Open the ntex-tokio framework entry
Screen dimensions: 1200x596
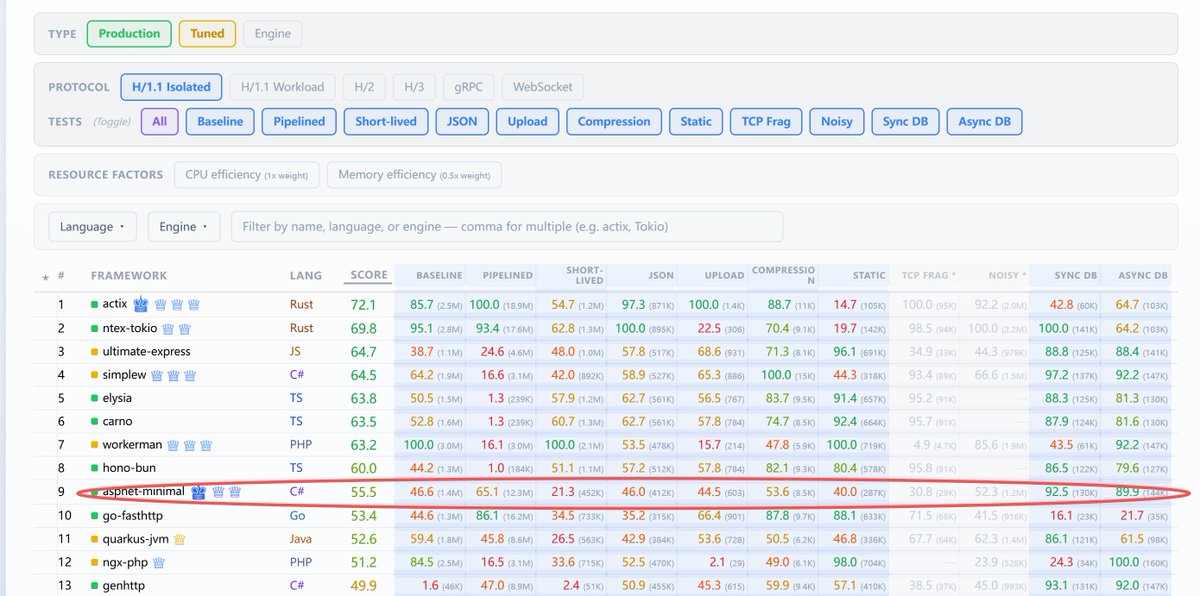click(x=130, y=328)
